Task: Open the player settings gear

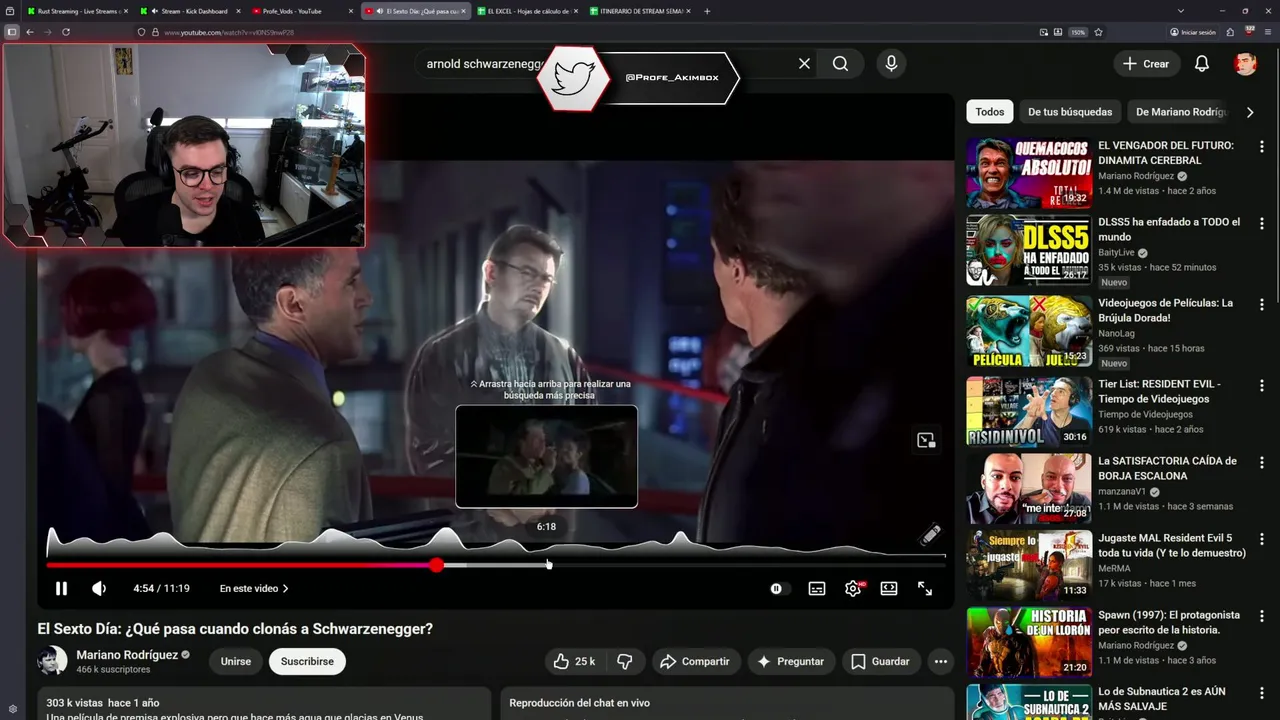Action: pyautogui.click(x=853, y=589)
